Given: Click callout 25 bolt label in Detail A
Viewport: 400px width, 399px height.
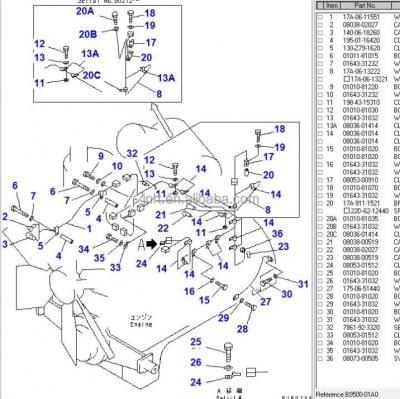Looking at the screenshot, I should (196, 342).
